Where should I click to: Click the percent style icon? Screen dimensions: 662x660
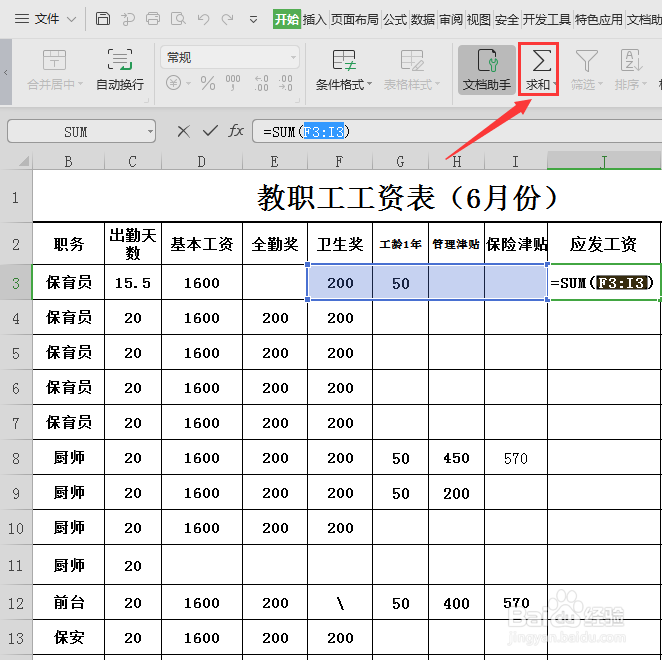click(208, 83)
